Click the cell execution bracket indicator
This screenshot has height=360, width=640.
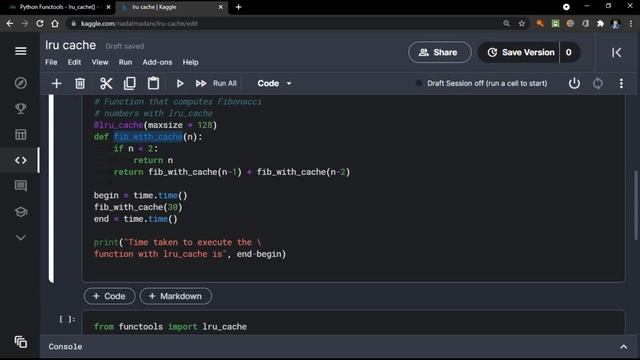pyautogui.click(x=67, y=319)
